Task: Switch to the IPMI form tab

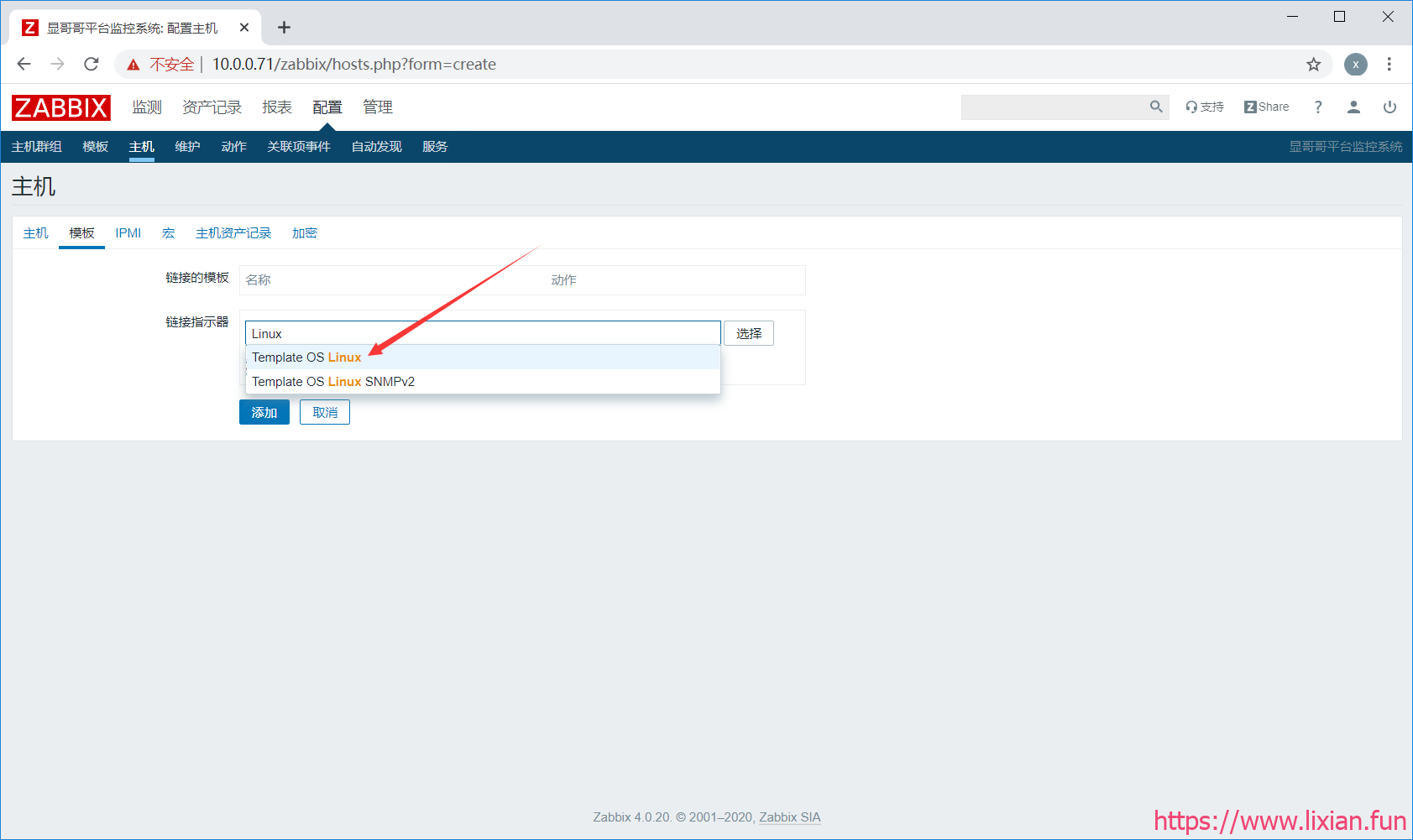Action: pyautogui.click(x=128, y=233)
